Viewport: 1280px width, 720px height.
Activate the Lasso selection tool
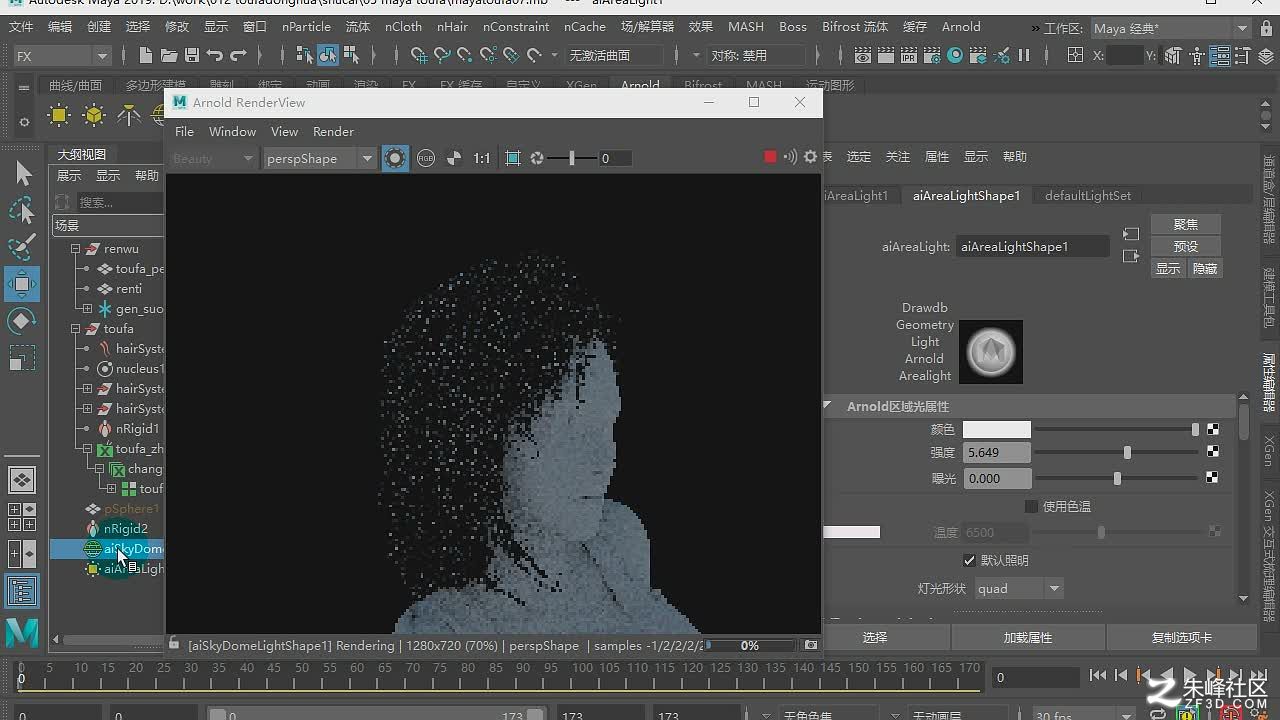point(22,210)
